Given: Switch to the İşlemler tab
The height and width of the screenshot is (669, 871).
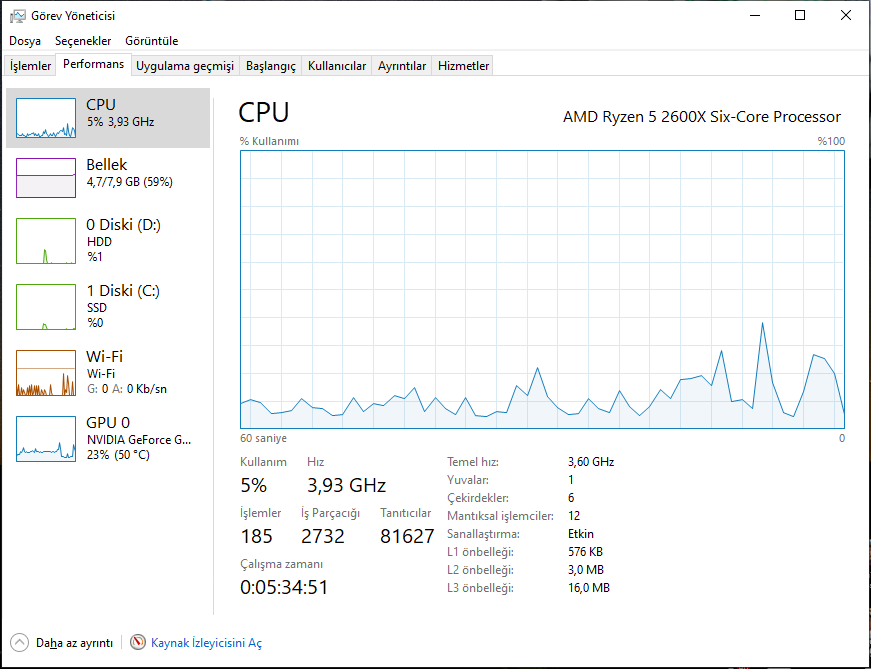Looking at the screenshot, I should (30, 66).
